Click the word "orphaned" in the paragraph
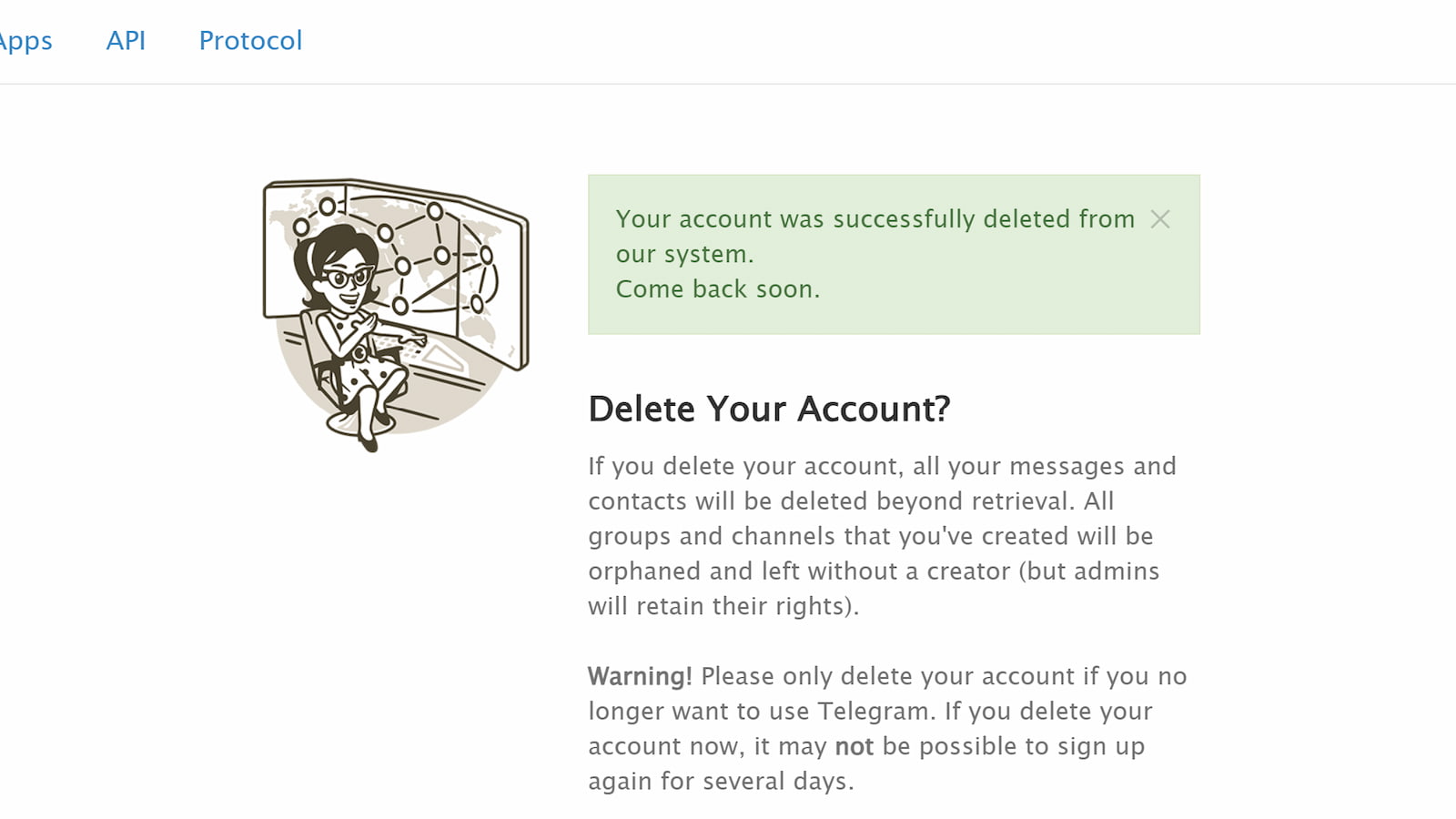Screen dimensions: 1456x819 [645, 571]
